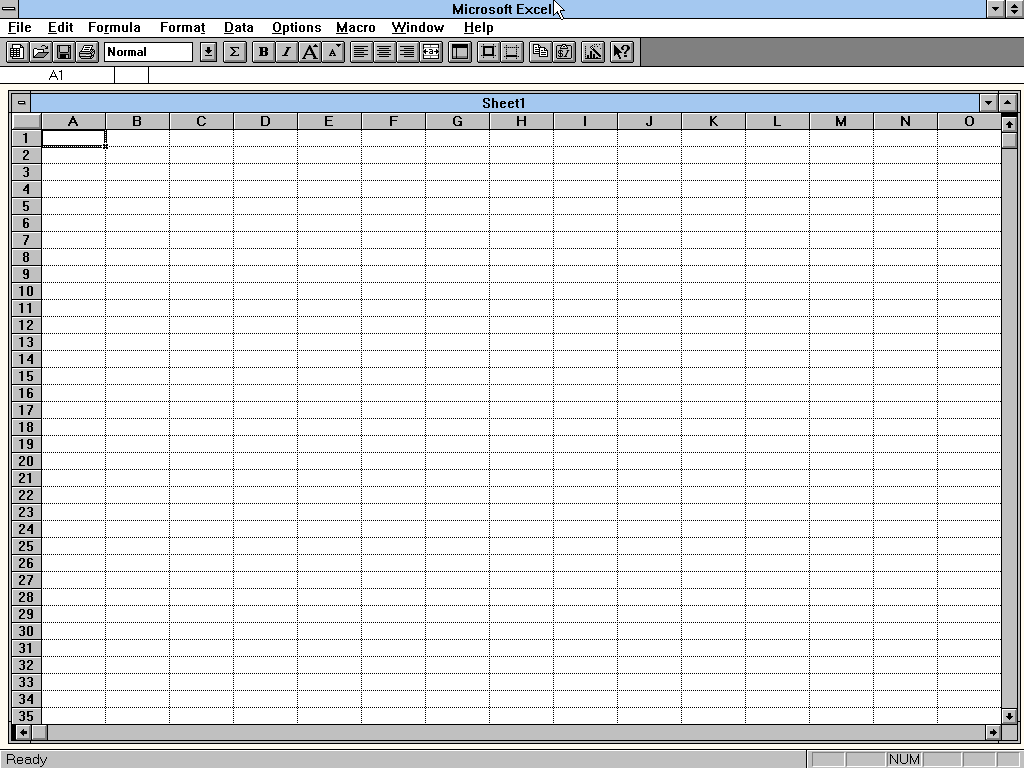The width and height of the screenshot is (1024, 768).
Task: Select the active cell A1
Action: [73, 138]
